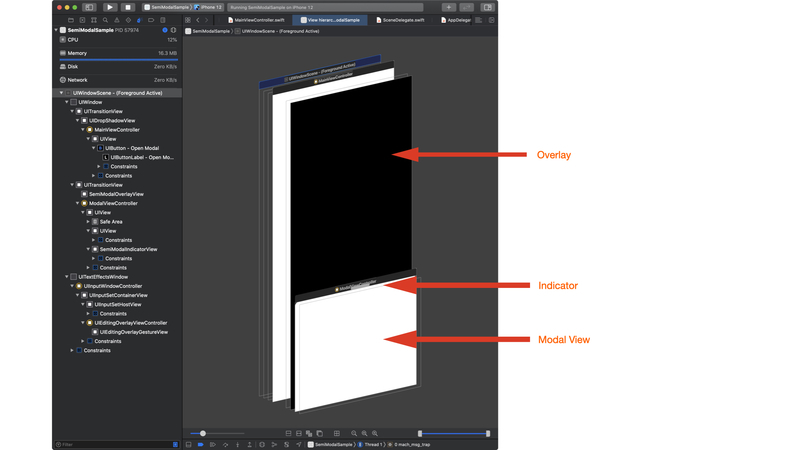Choose the iPhone 12 run destination
The image size is (800, 450).
point(208,7)
